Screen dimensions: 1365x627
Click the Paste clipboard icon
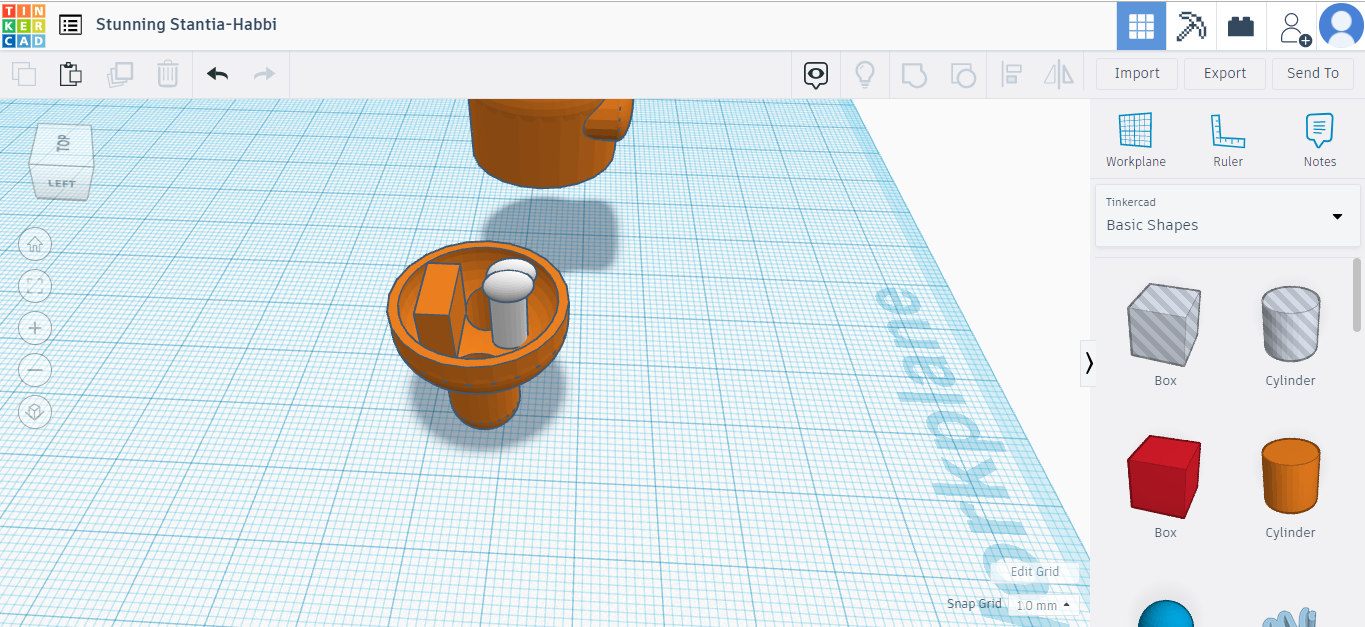[71, 74]
